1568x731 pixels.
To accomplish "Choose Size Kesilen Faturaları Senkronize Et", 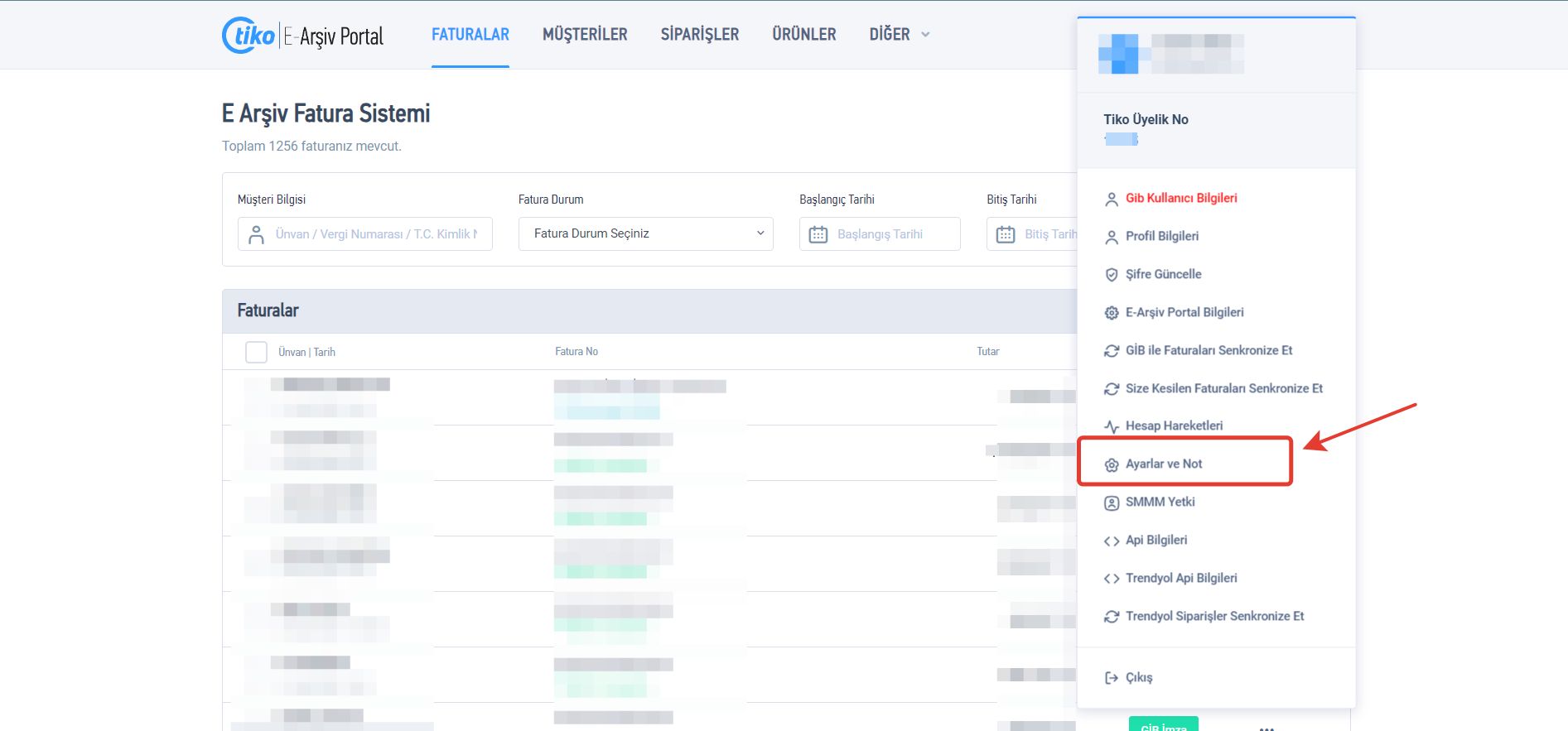I will pos(1224,388).
